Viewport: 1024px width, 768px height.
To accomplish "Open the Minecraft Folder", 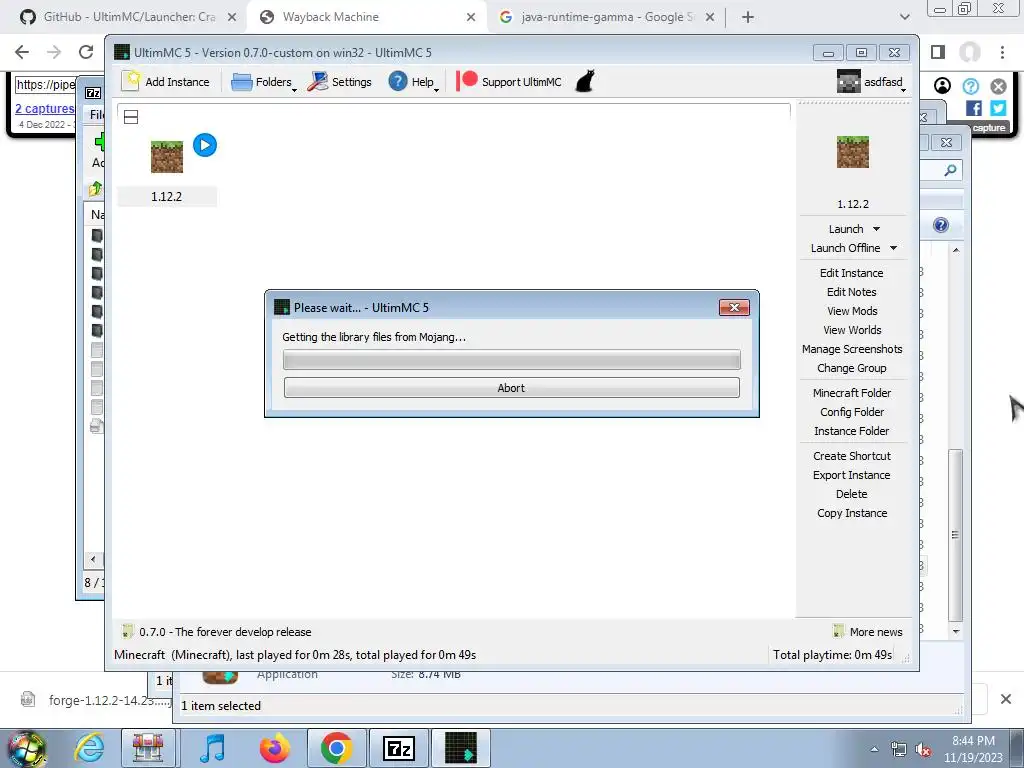I will 852,392.
